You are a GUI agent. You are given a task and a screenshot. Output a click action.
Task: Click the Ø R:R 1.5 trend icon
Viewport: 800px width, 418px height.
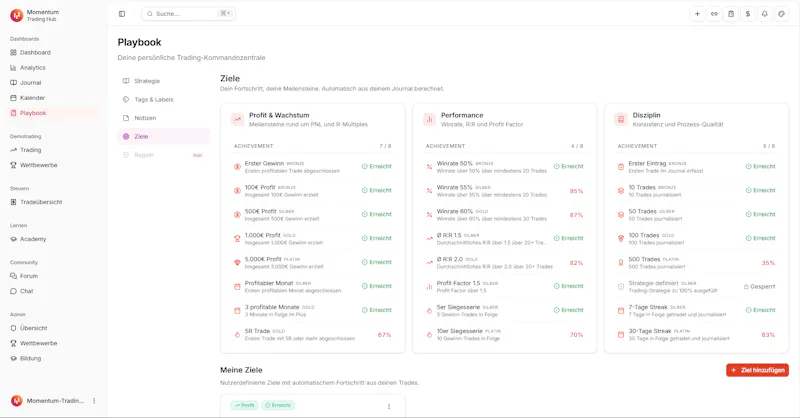[429, 238]
